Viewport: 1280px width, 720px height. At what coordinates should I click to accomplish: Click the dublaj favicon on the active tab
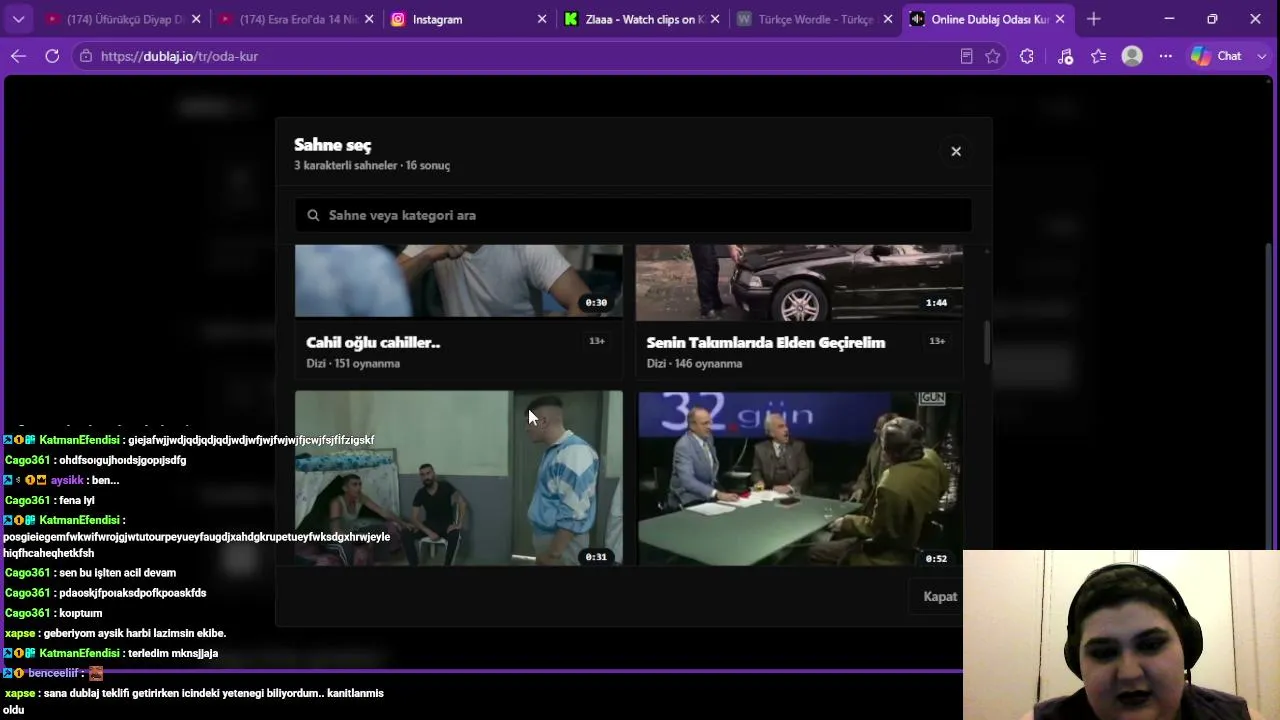coord(917,19)
